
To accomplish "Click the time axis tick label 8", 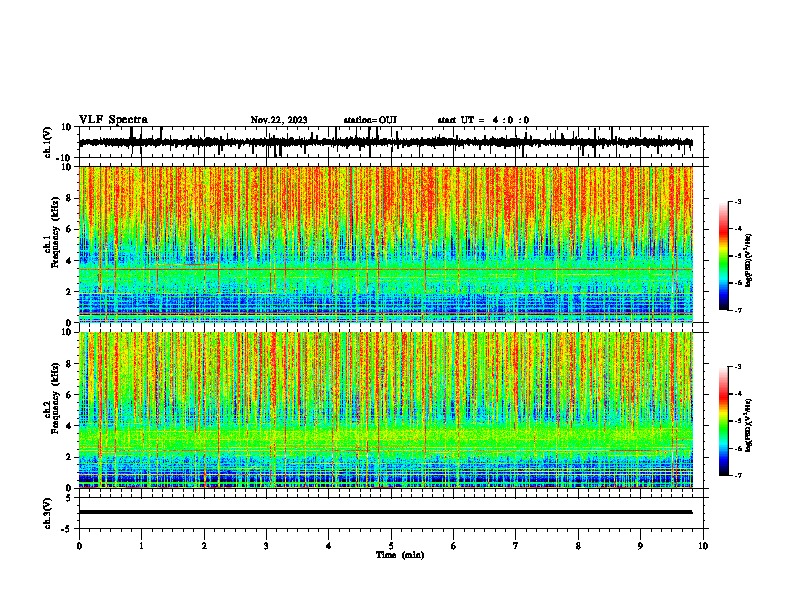I will (x=578, y=546).
